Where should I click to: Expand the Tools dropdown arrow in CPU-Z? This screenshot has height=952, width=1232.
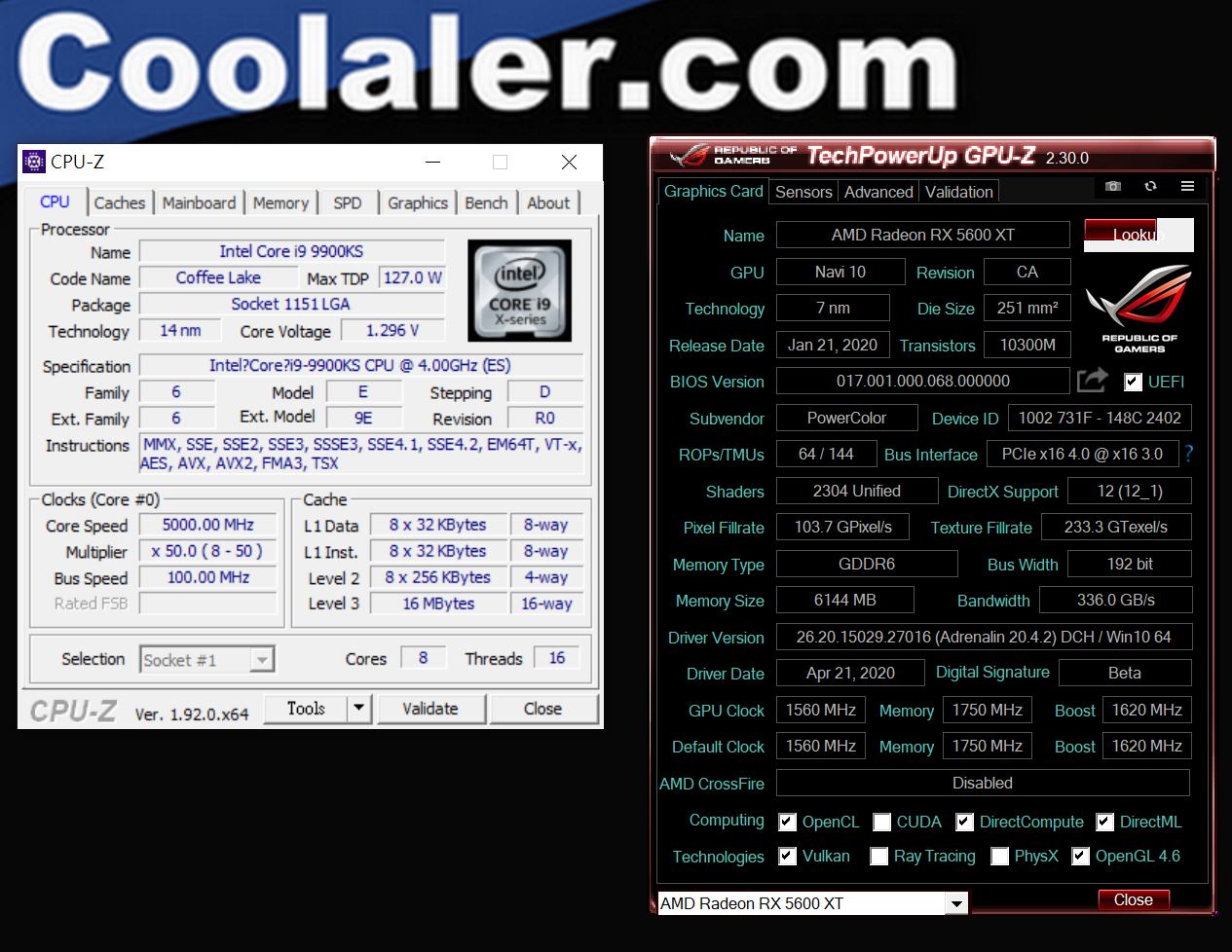pos(359,709)
